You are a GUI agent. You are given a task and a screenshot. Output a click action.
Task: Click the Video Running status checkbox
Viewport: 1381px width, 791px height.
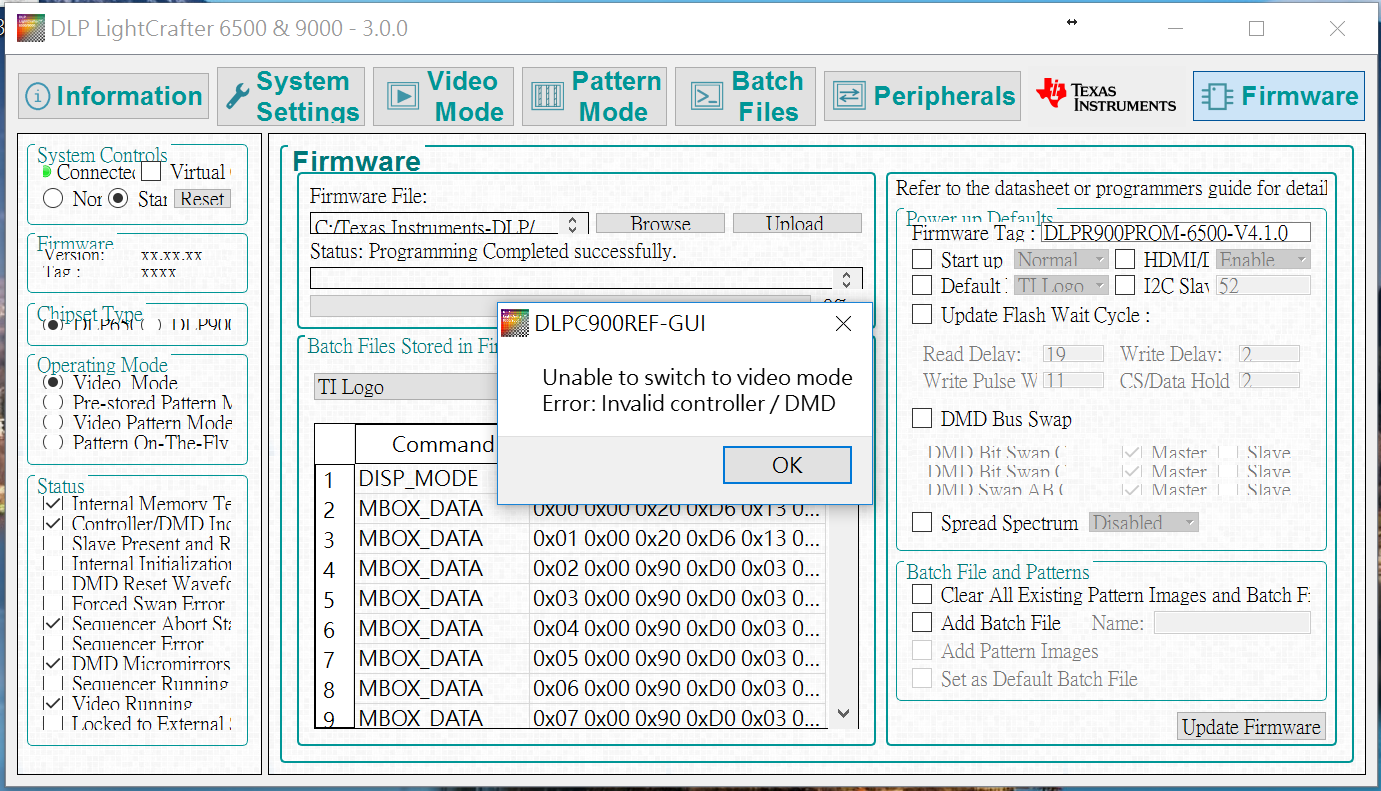tap(52, 704)
